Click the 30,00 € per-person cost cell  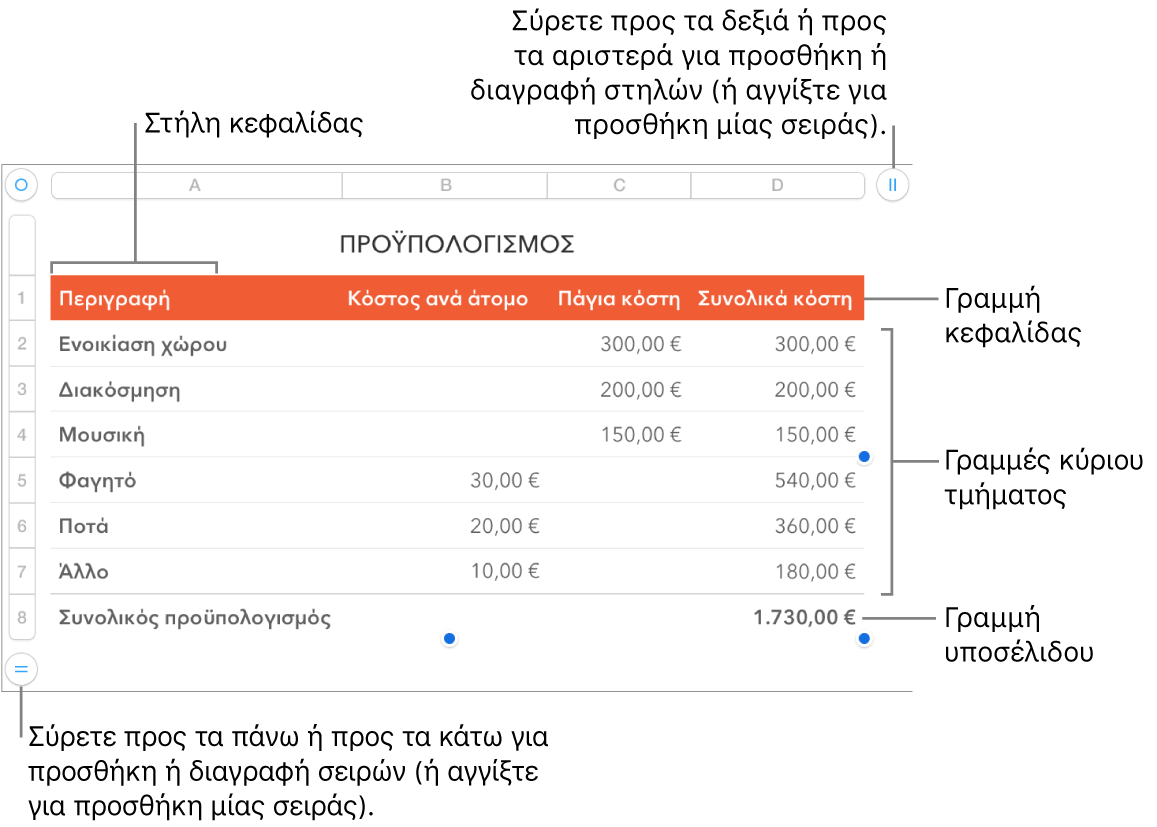coord(445,480)
